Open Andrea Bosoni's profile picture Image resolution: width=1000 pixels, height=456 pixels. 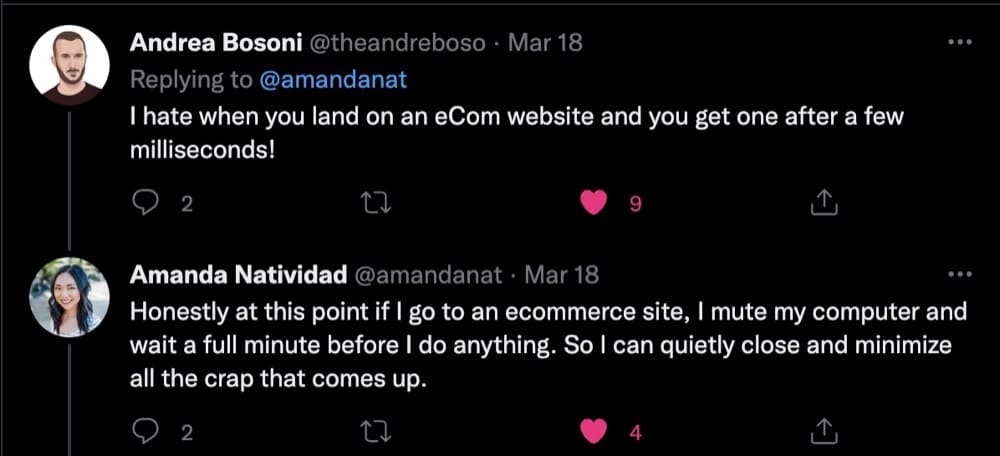(69, 65)
